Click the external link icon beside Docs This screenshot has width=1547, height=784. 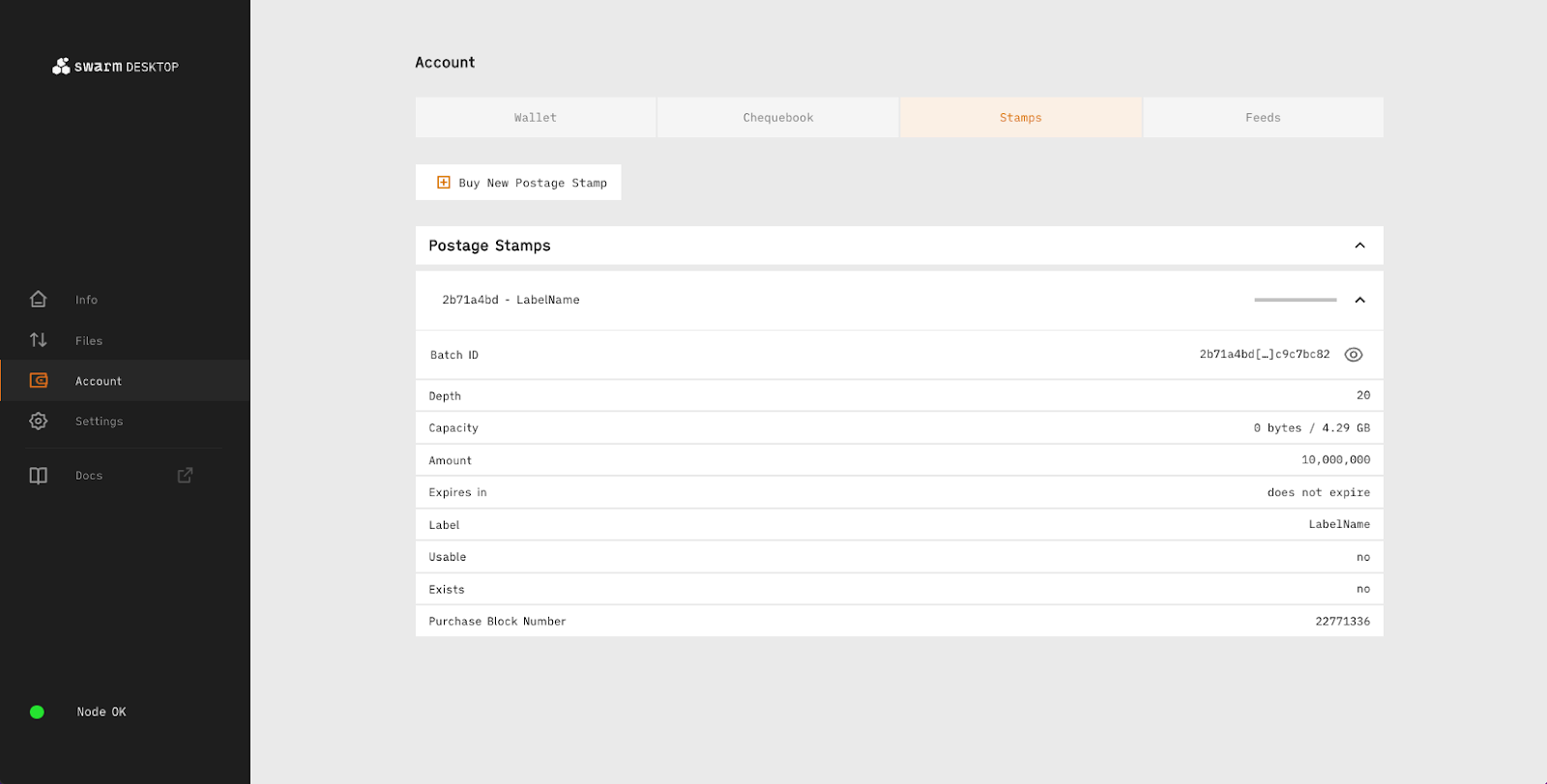(185, 475)
